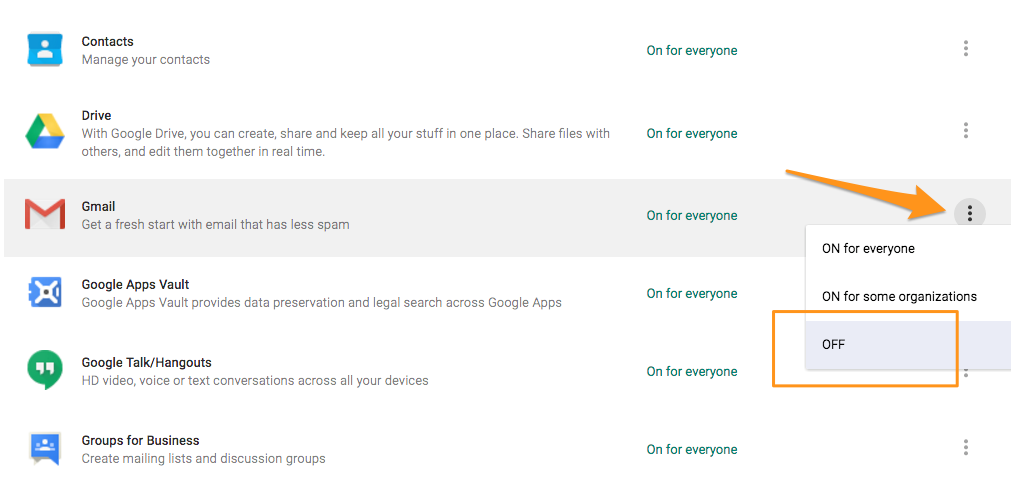Screen dimensions: 1011x492
Task: Click the Drive description text
Action: (x=346, y=143)
